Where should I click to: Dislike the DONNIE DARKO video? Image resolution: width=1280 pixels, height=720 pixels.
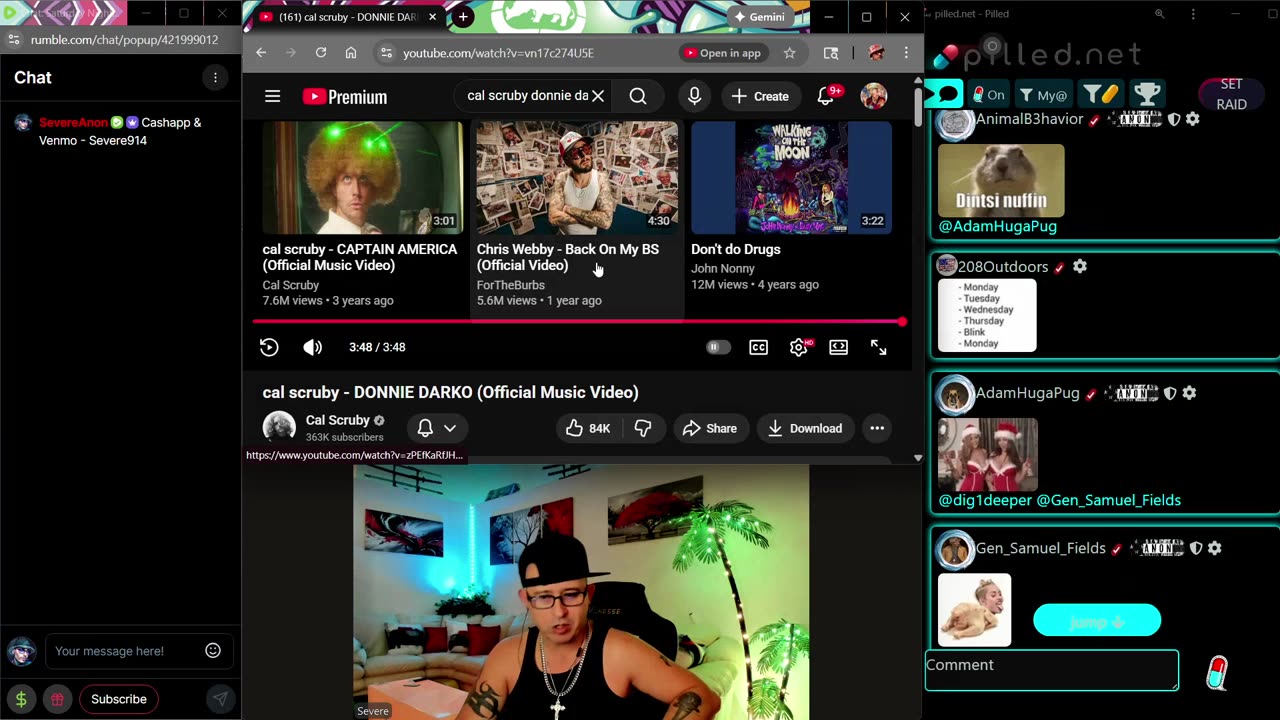click(643, 428)
